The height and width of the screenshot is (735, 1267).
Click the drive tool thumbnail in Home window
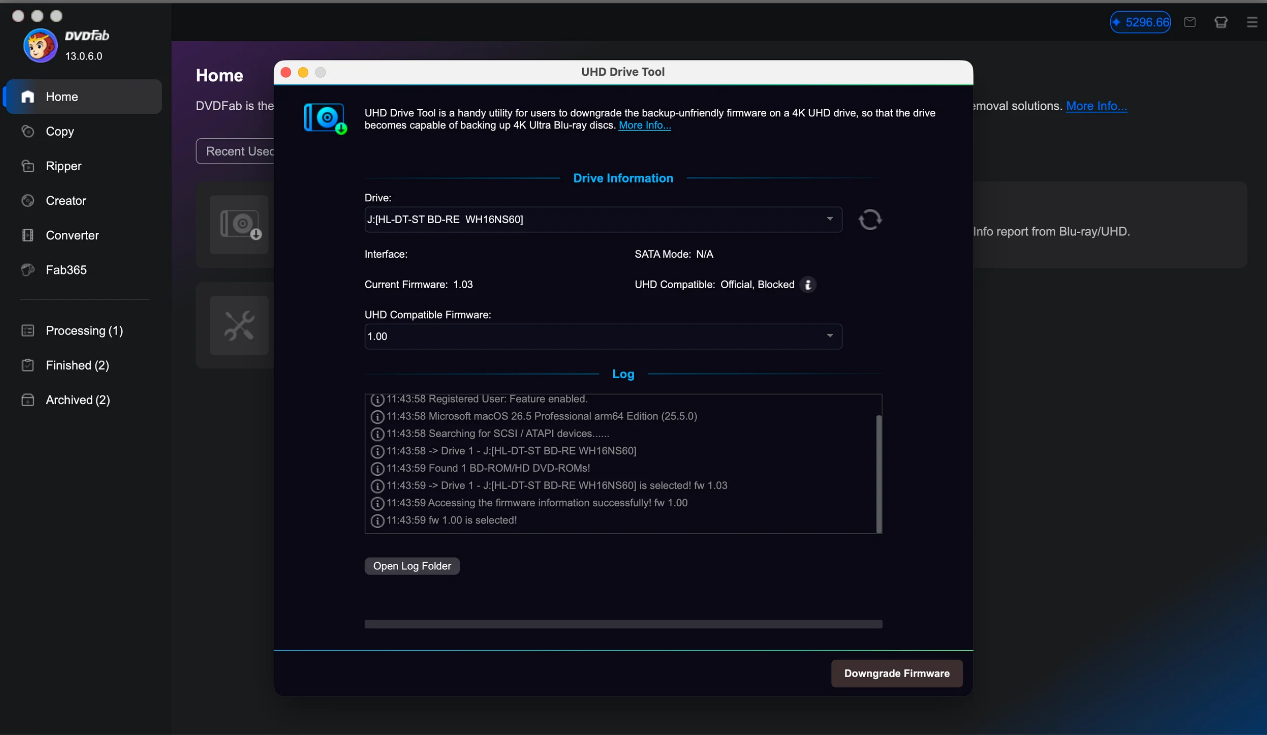pos(239,225)
